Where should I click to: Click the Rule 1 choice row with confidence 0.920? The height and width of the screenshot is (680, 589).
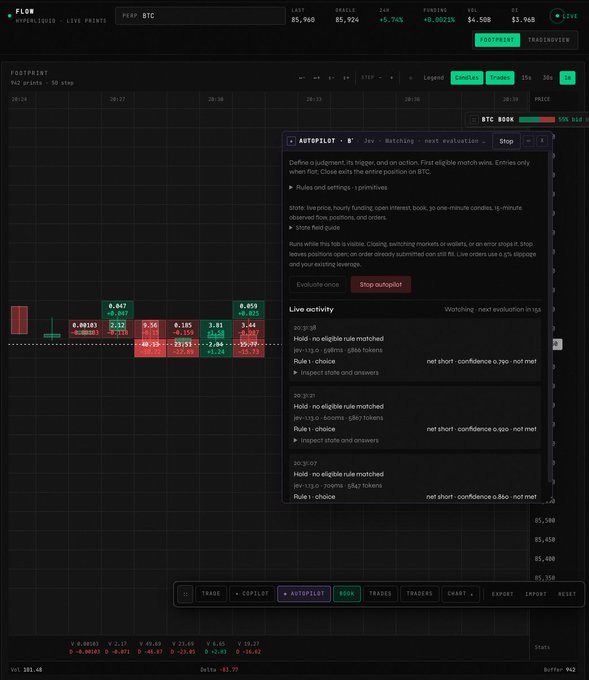tap(415, 429)
